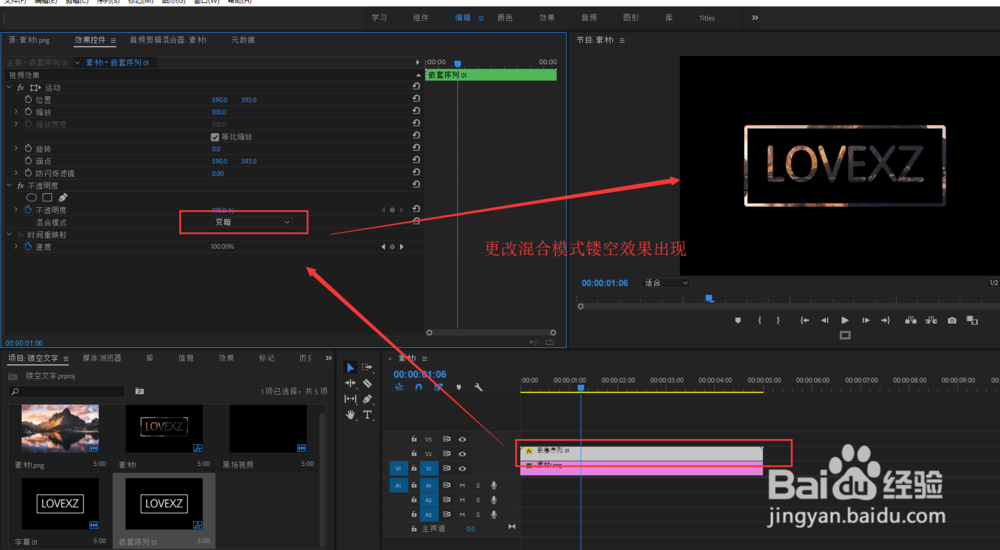Expand the 防闪烁滤镜 property
Viewport: 1000px width, 550px height.
click(x=16, y=173)
